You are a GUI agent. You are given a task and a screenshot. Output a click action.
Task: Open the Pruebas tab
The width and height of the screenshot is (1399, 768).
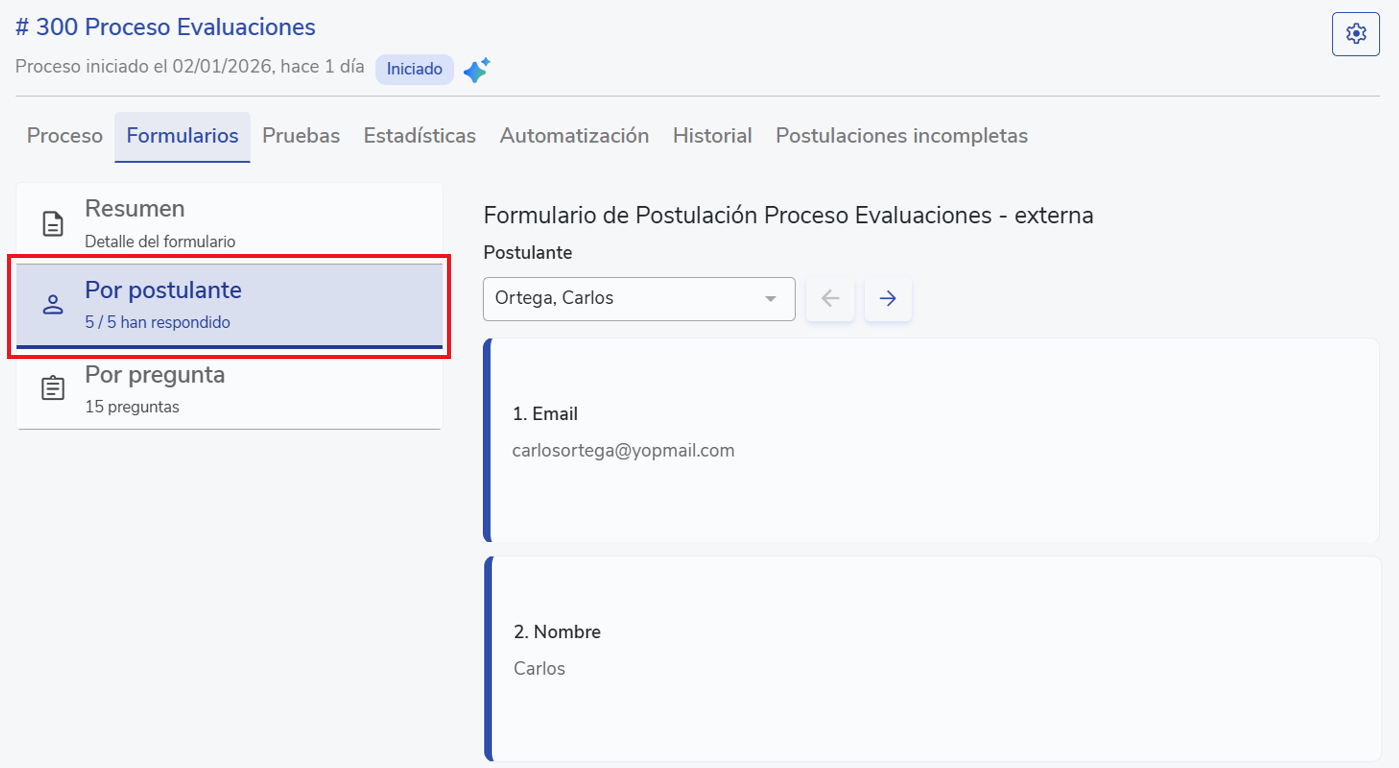coord(301,136)
